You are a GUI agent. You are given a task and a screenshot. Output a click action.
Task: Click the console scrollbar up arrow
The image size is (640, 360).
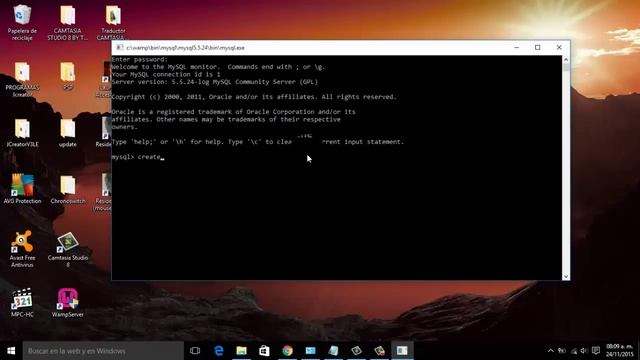click(x=566, y=60)
